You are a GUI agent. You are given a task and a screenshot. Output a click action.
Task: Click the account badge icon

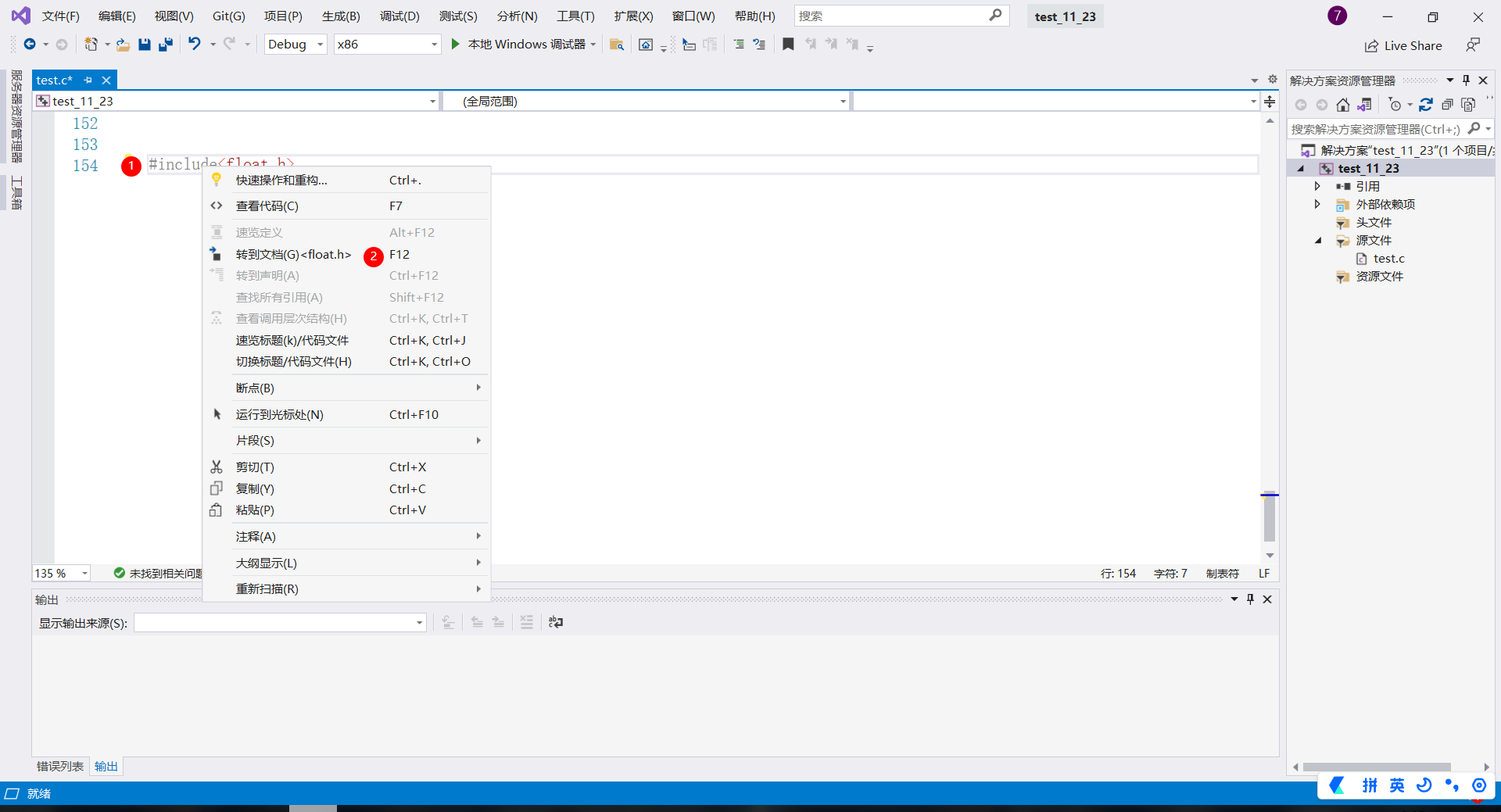(x=1338, y=16)
